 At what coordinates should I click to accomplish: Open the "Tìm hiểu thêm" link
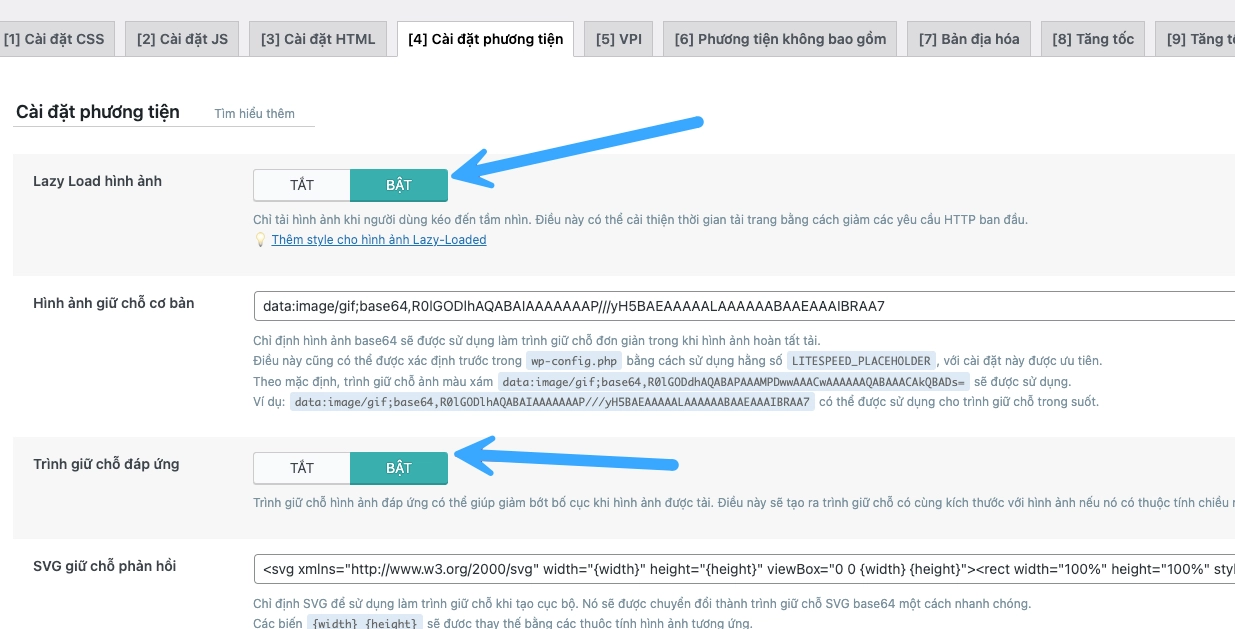tap(253, 113)
